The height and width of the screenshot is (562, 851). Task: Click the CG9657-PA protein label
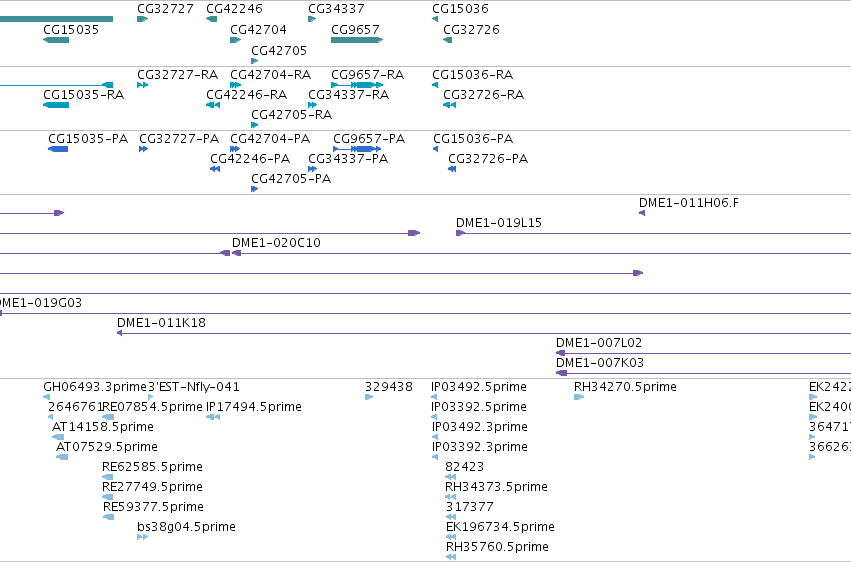[369, 139]
